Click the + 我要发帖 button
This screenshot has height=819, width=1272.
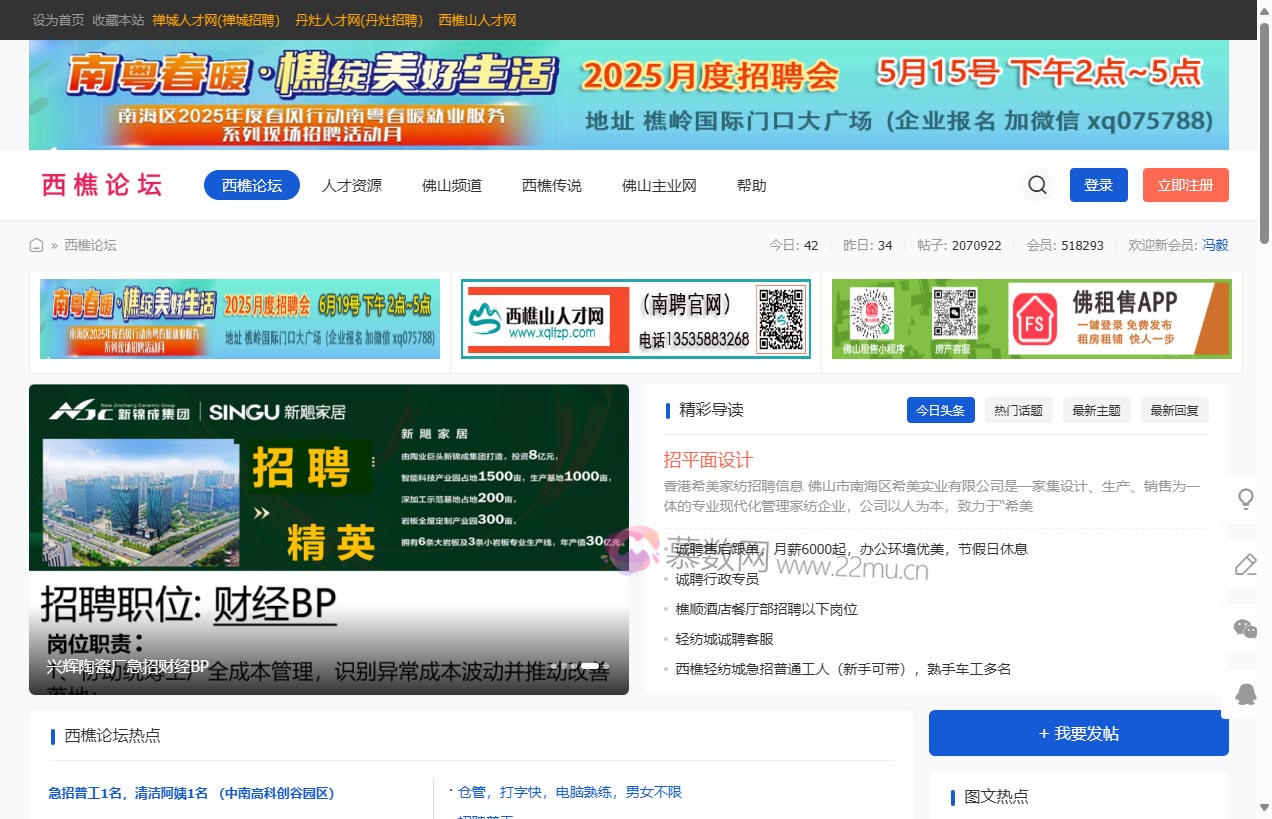click(1078, 732)
